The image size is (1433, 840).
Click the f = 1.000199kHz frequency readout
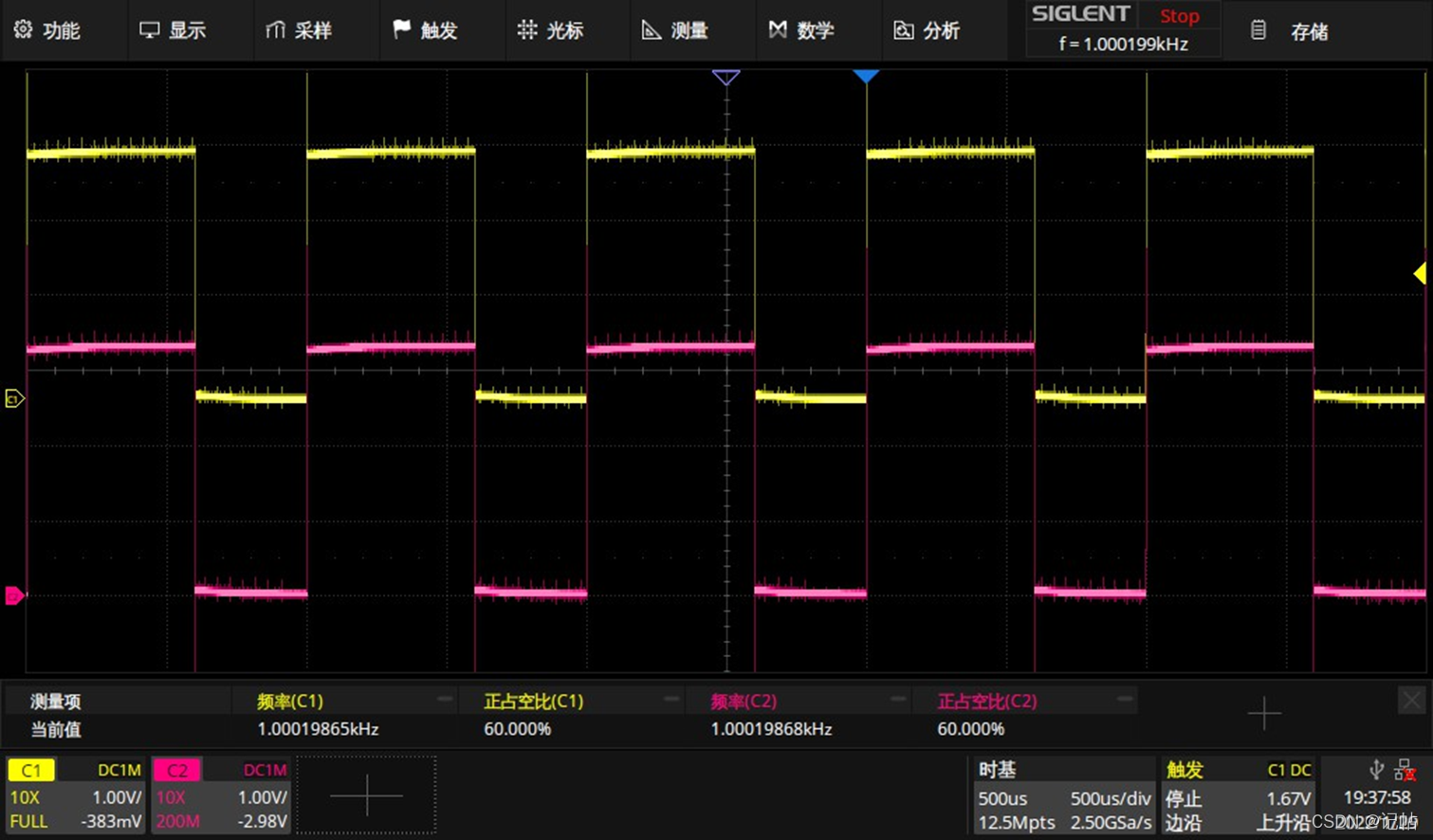tap(1123, 44)
